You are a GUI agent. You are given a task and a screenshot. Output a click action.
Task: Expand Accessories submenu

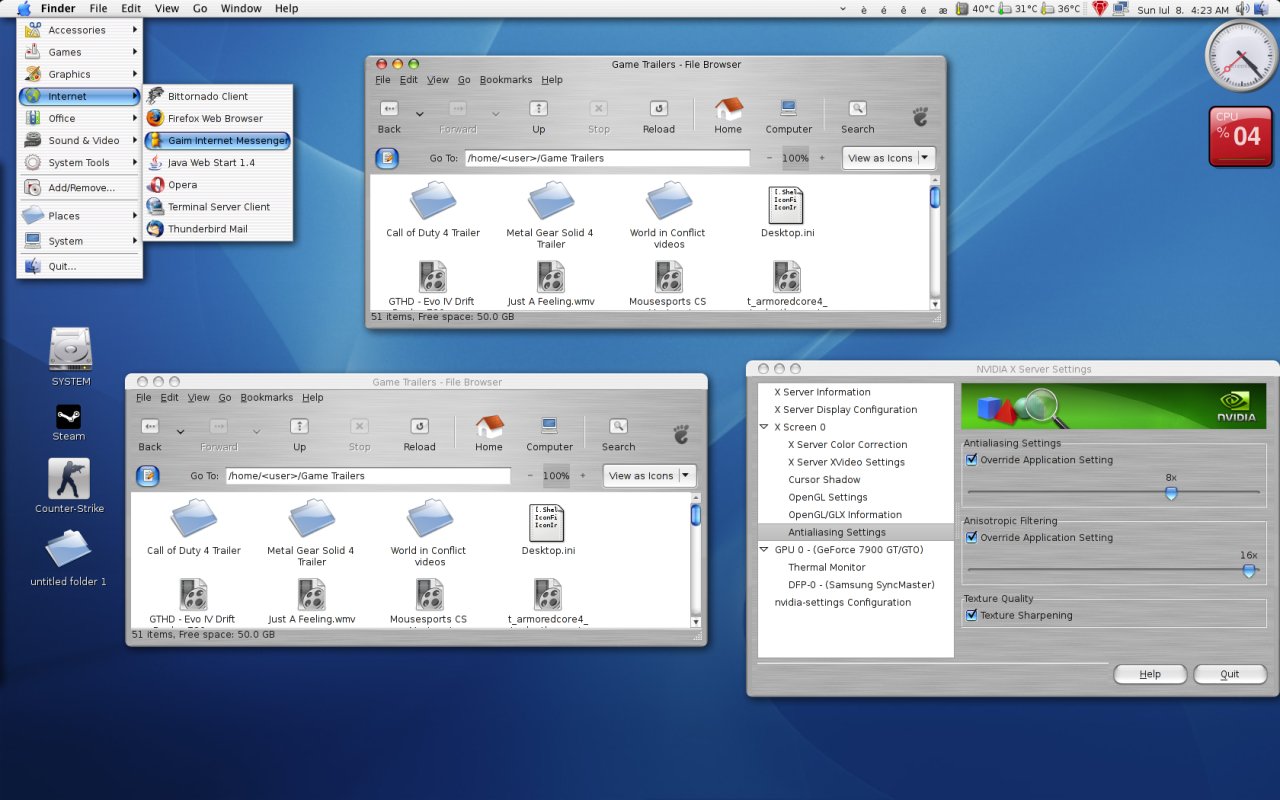[x=80, y=30]
